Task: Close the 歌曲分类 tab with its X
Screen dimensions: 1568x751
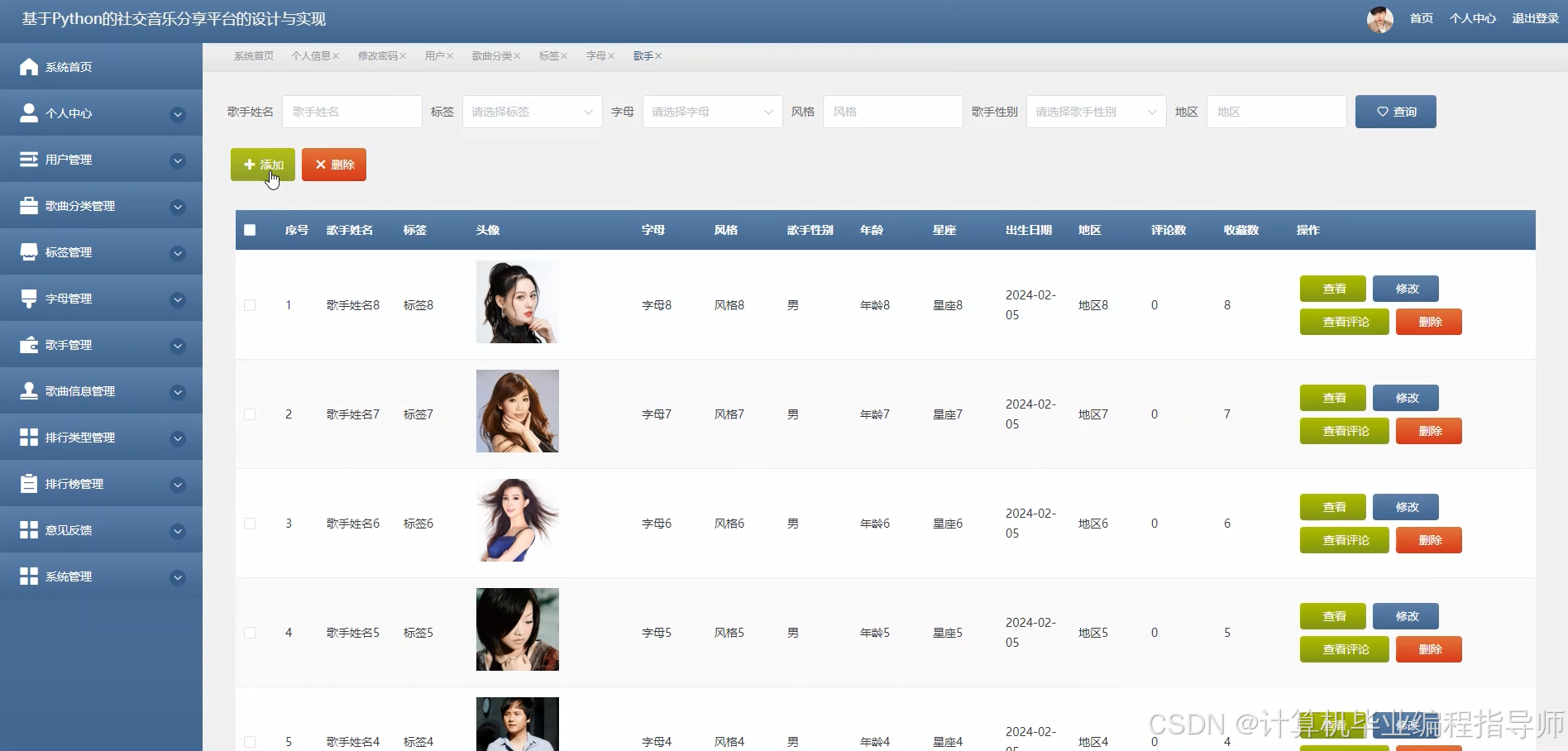Action: click(517, 56)
